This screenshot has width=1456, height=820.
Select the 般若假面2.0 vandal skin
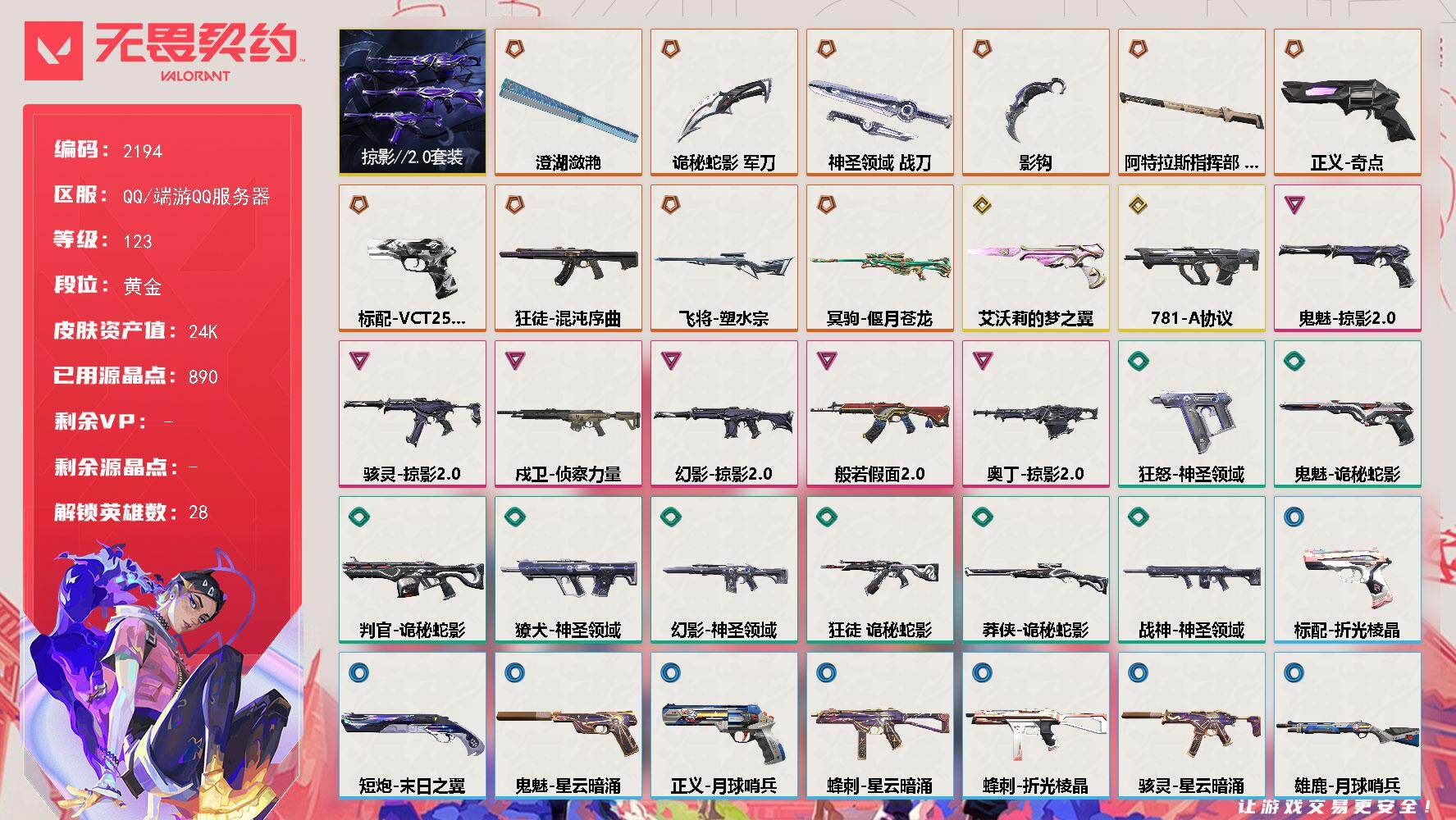pyautogui.click(x=880, y=413)
